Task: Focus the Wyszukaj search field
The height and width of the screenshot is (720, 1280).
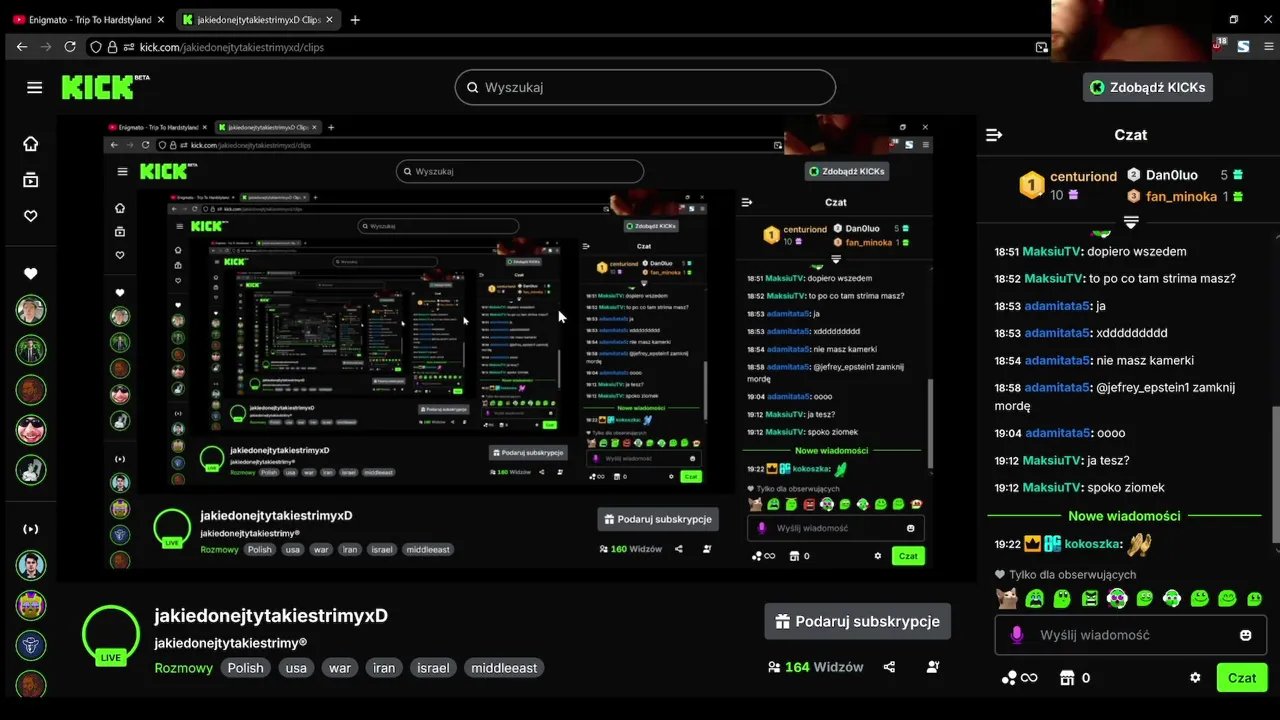Action: coord(645,87)
